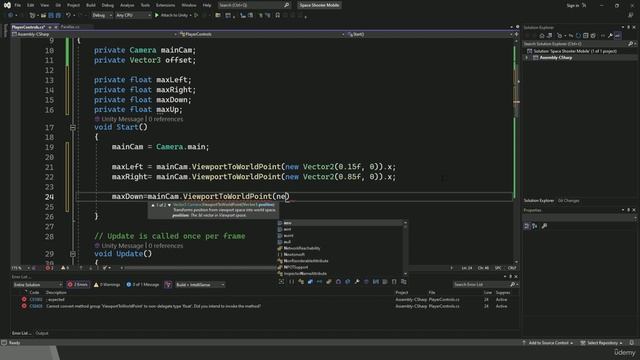The width and height of the screenshot is (640, 360).
Task: Open the Debug configuration dropdown
Action: tap(102, 16)
